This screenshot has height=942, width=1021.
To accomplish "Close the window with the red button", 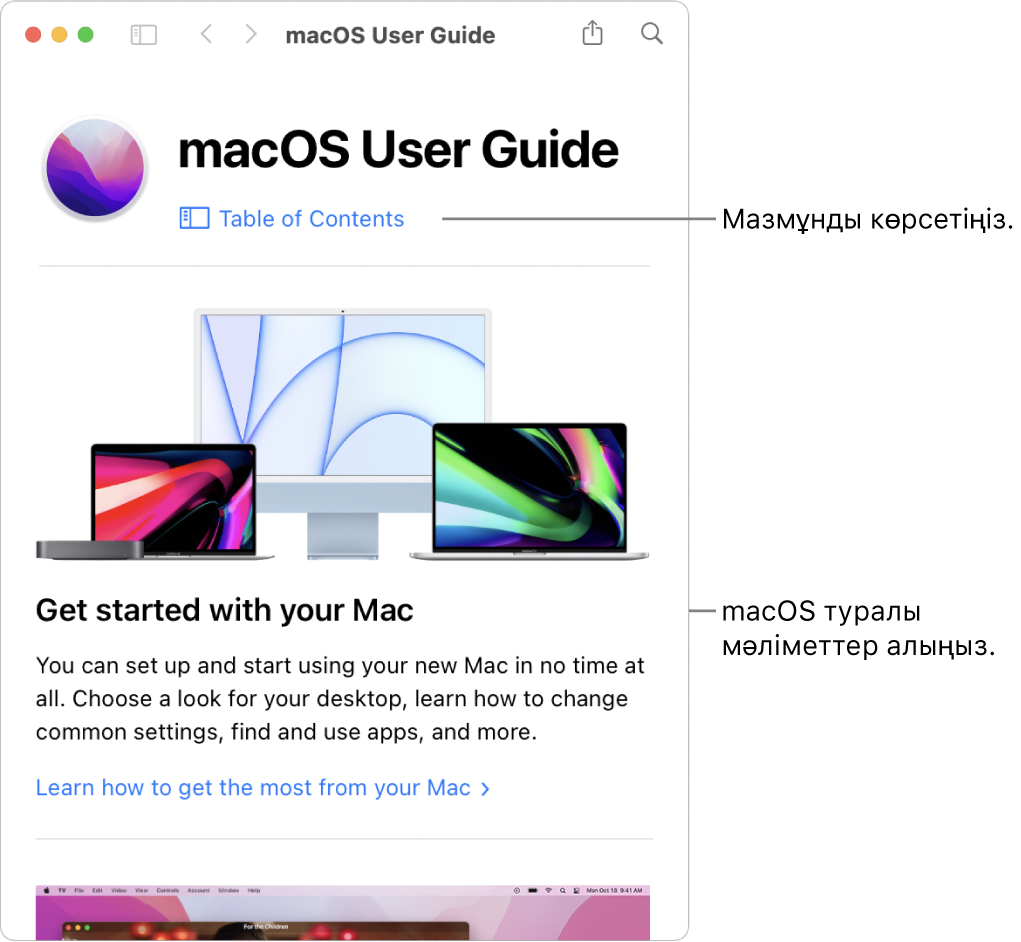I will coord(33,35).
